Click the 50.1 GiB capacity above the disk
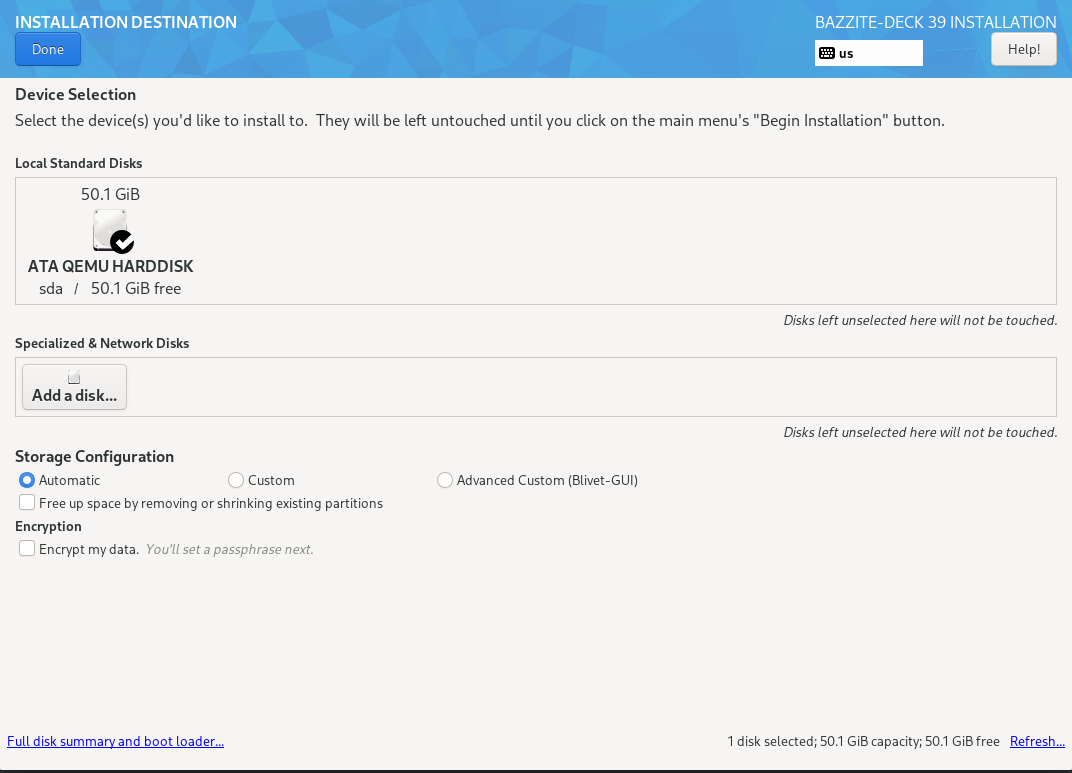Viewport: 1072px width, 773px height. point(110,194)
